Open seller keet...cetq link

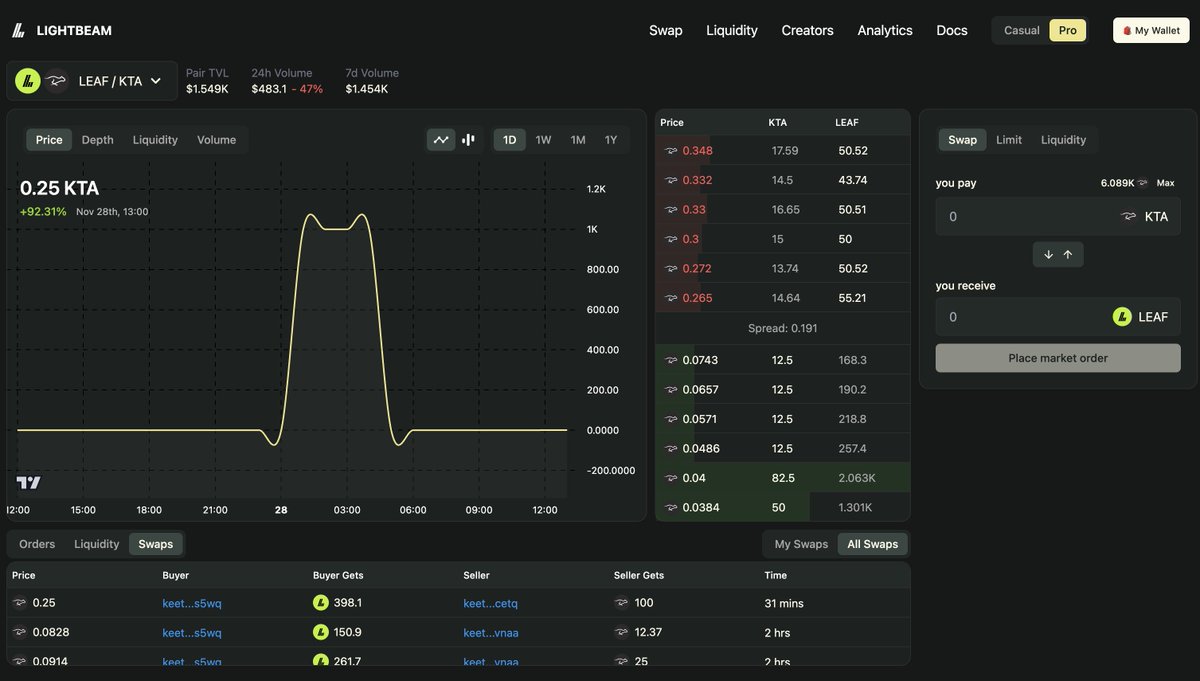pos(491,603)
